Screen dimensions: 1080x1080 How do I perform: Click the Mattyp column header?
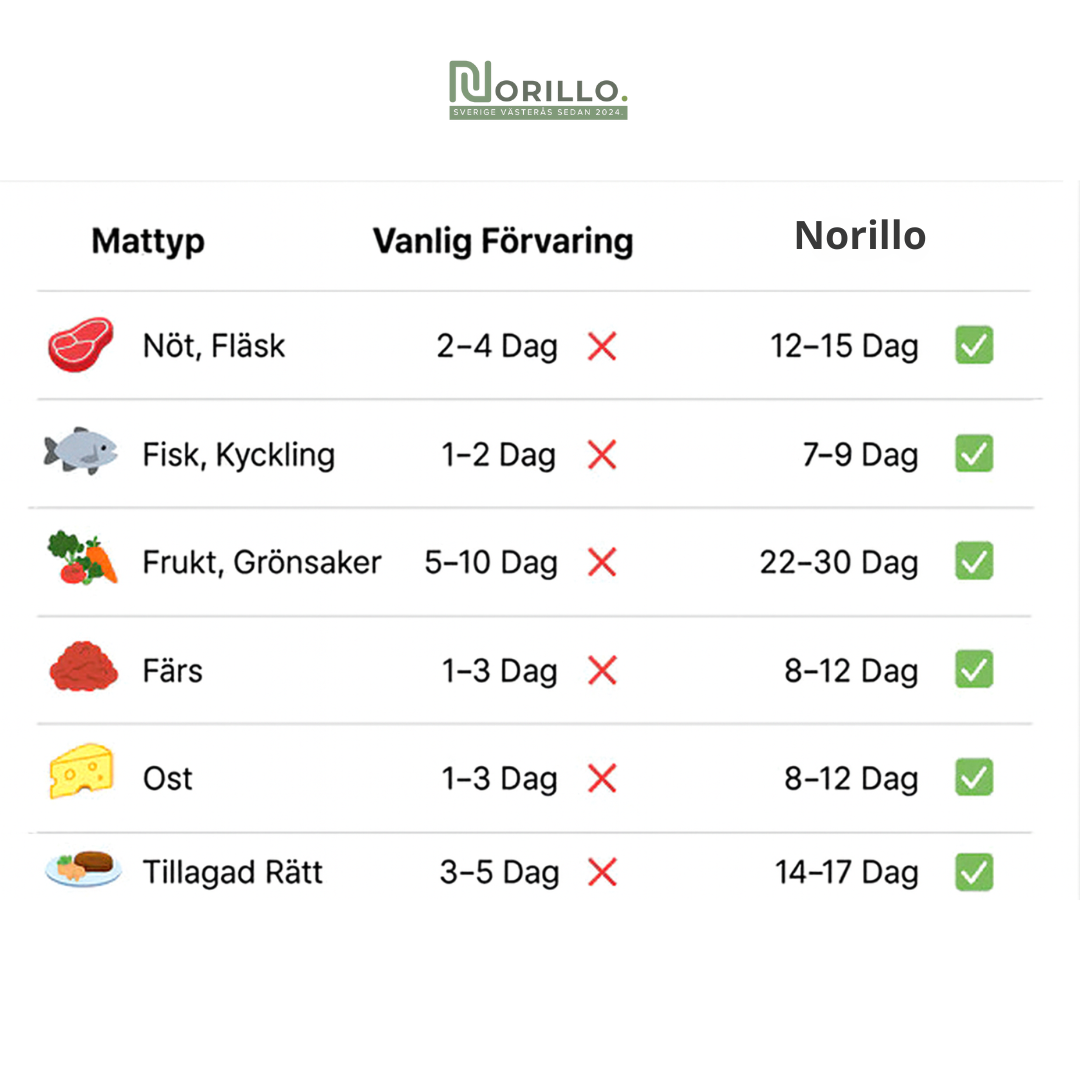(148, 241)
